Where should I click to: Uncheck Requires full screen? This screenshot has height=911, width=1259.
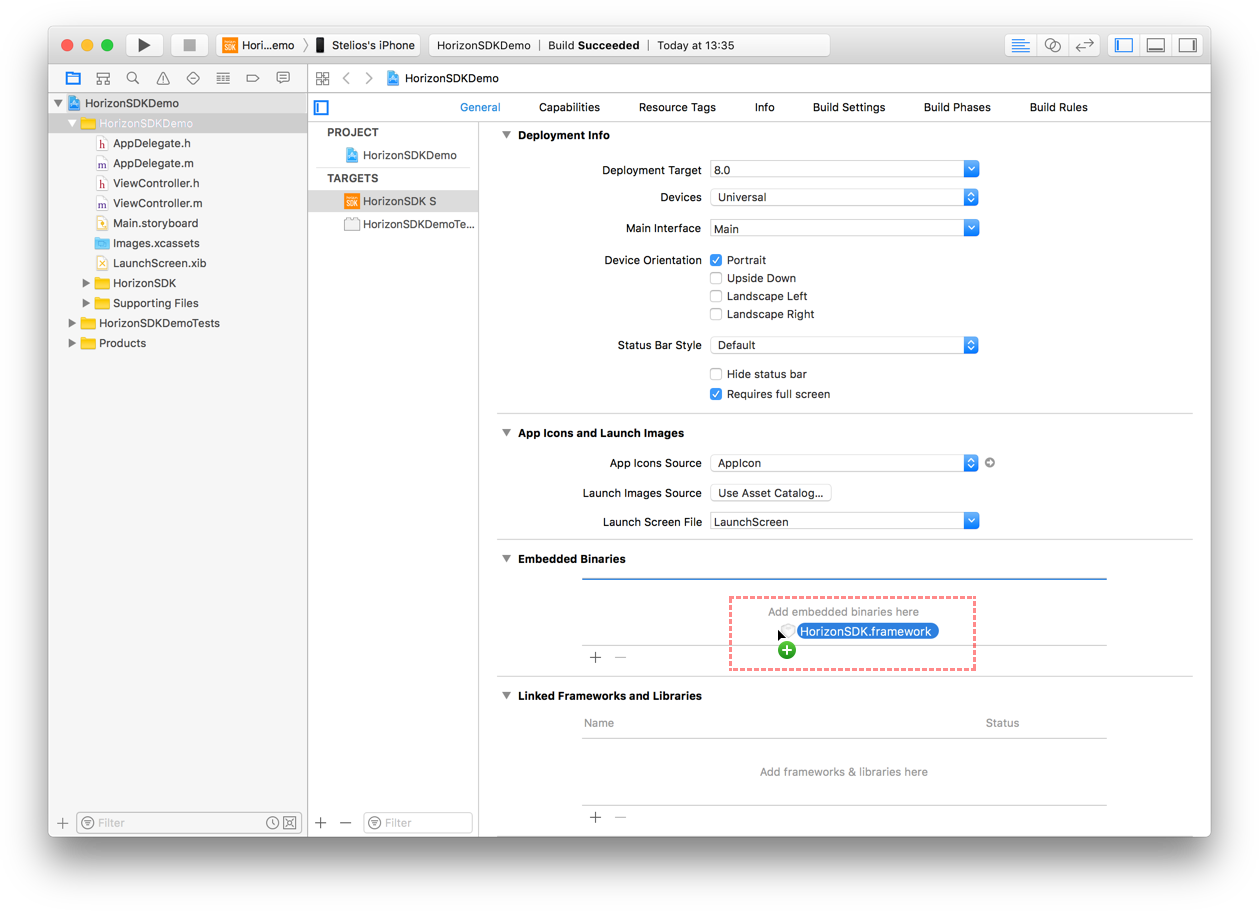pos(716,394)
